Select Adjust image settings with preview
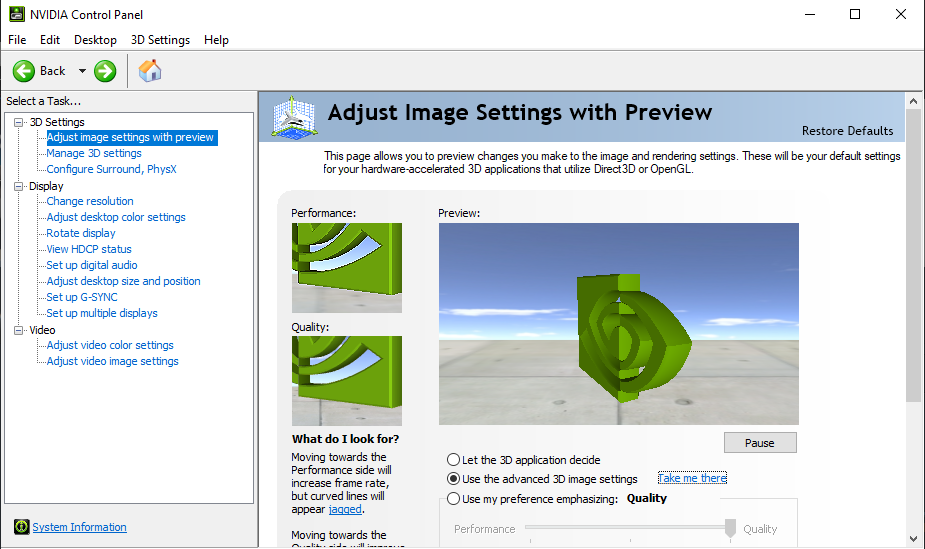Image resolution: width=925 pixels, height=549 pixels. [x=130, y=137]
